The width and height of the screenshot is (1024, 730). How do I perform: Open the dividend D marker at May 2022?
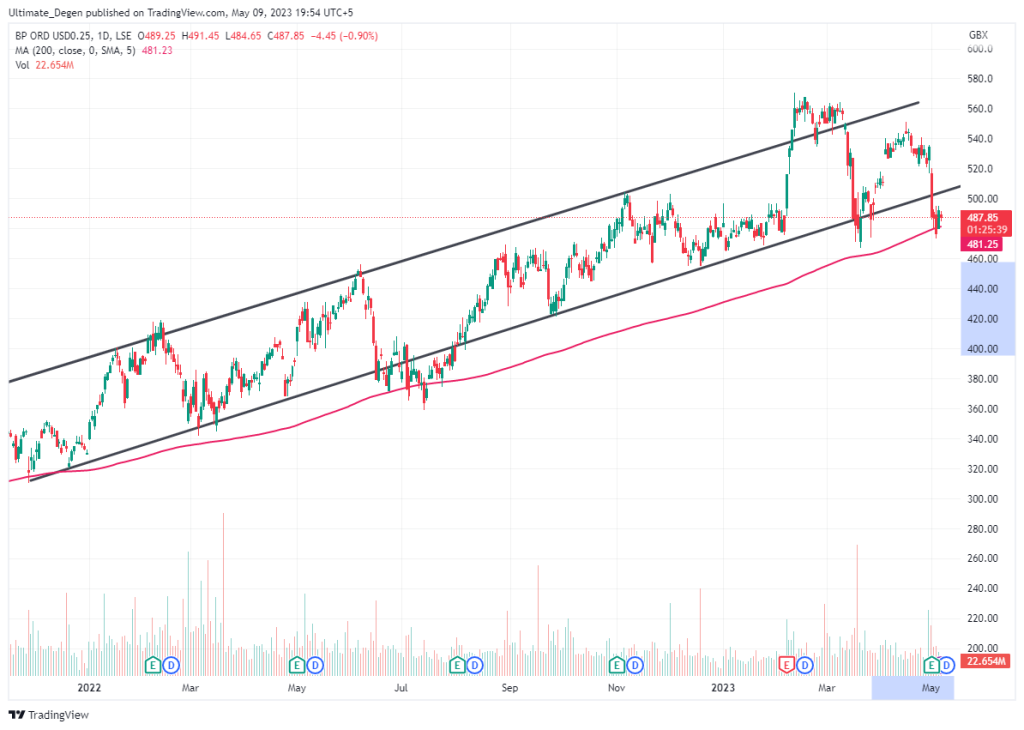315,665
